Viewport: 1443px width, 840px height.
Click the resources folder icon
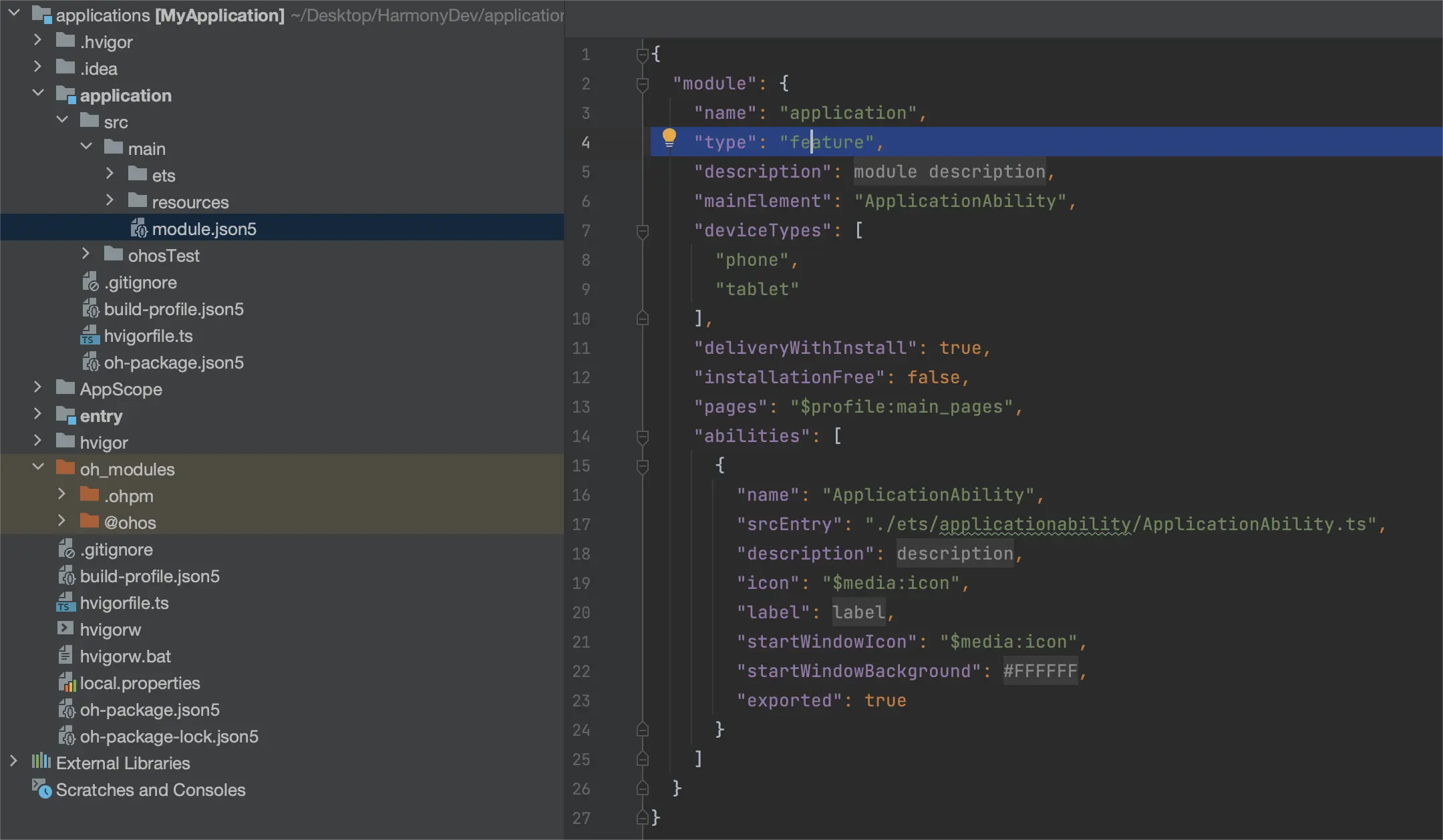coord(138,200)
